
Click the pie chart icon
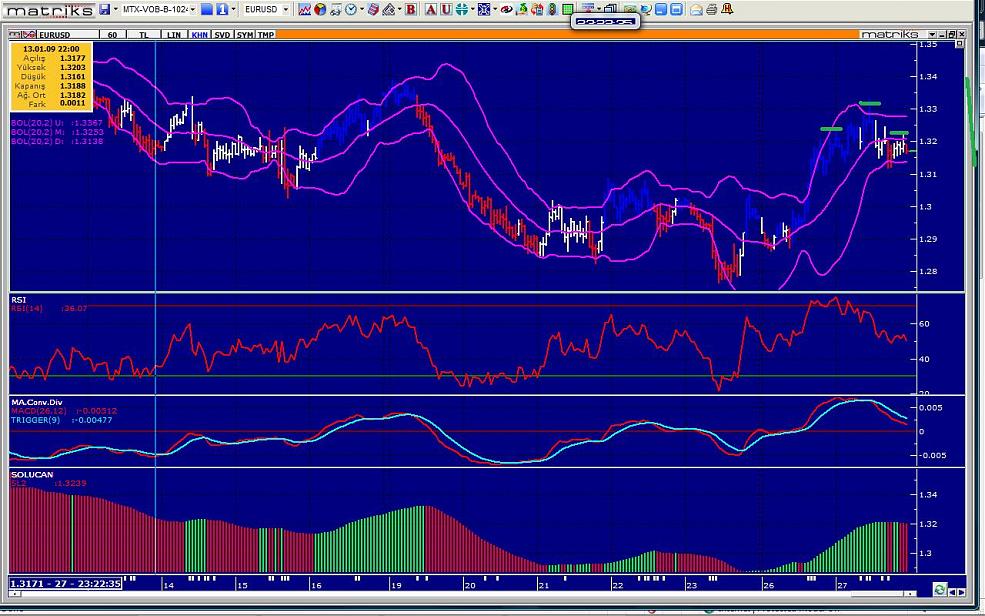[x=319, y=10]
